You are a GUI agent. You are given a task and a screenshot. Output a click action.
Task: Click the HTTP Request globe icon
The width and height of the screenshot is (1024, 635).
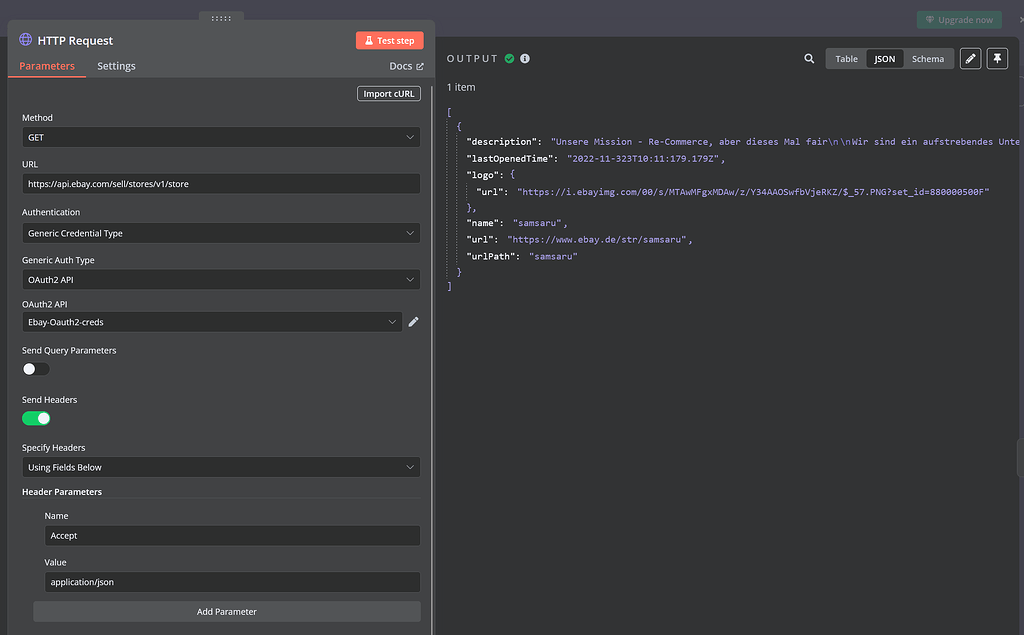tap(24, 40)
